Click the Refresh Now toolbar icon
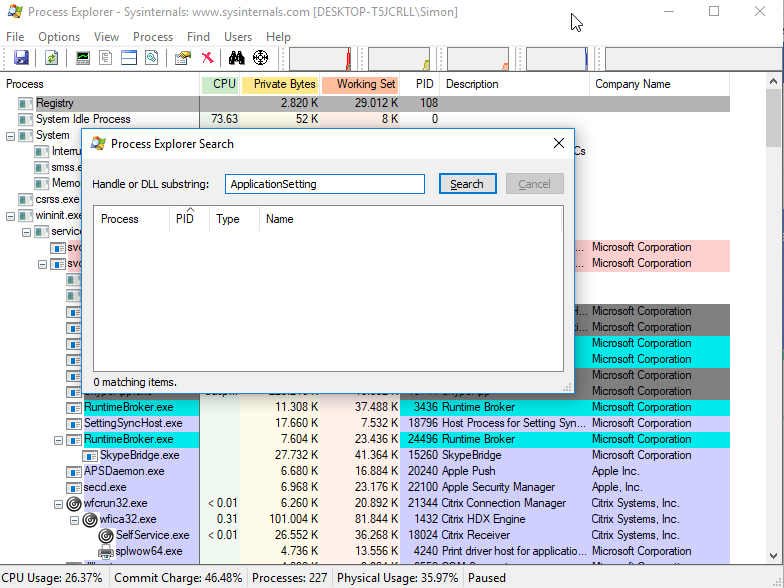 51,58
